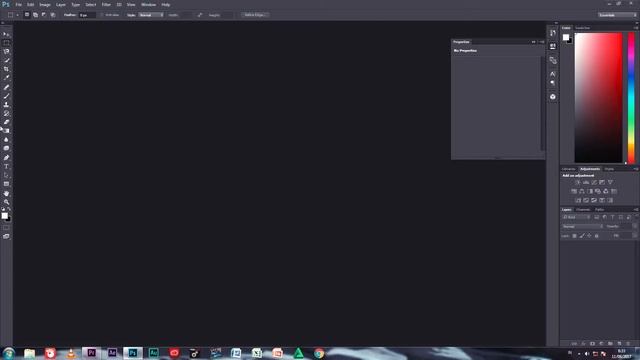Image resolution: width=640 pixels, height=360 pixels.
Task: Click the Refine Edge button
Action: coord(255,15)
